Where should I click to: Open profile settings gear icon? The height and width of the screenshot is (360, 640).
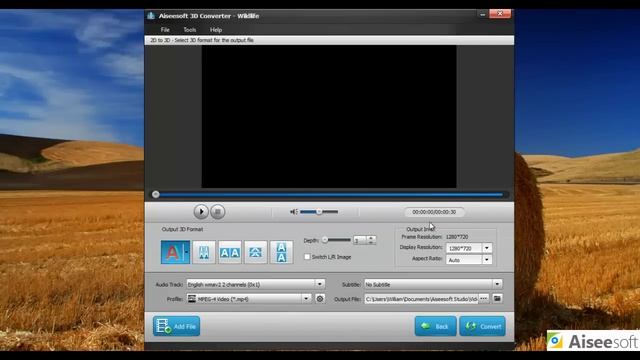click(320, 299)
